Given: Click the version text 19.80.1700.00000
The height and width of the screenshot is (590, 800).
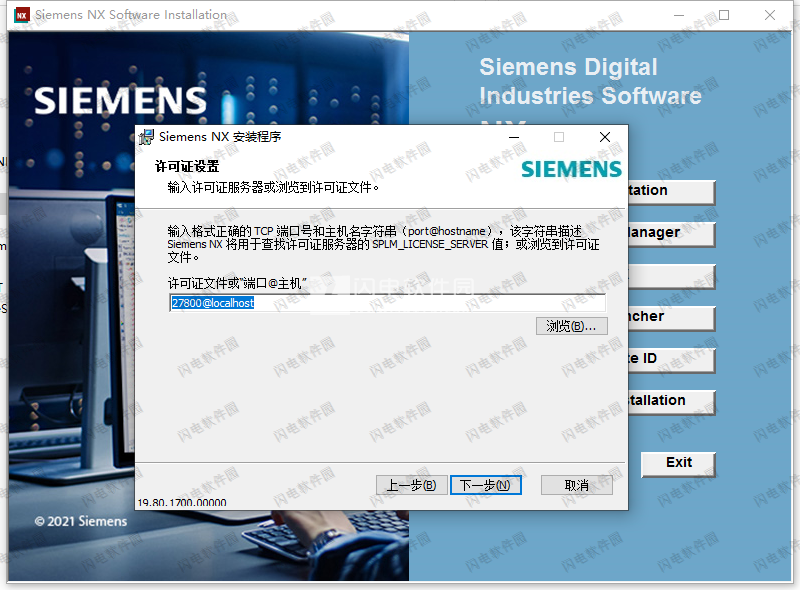Looking at the screenshot, I should tap(182, 503).
